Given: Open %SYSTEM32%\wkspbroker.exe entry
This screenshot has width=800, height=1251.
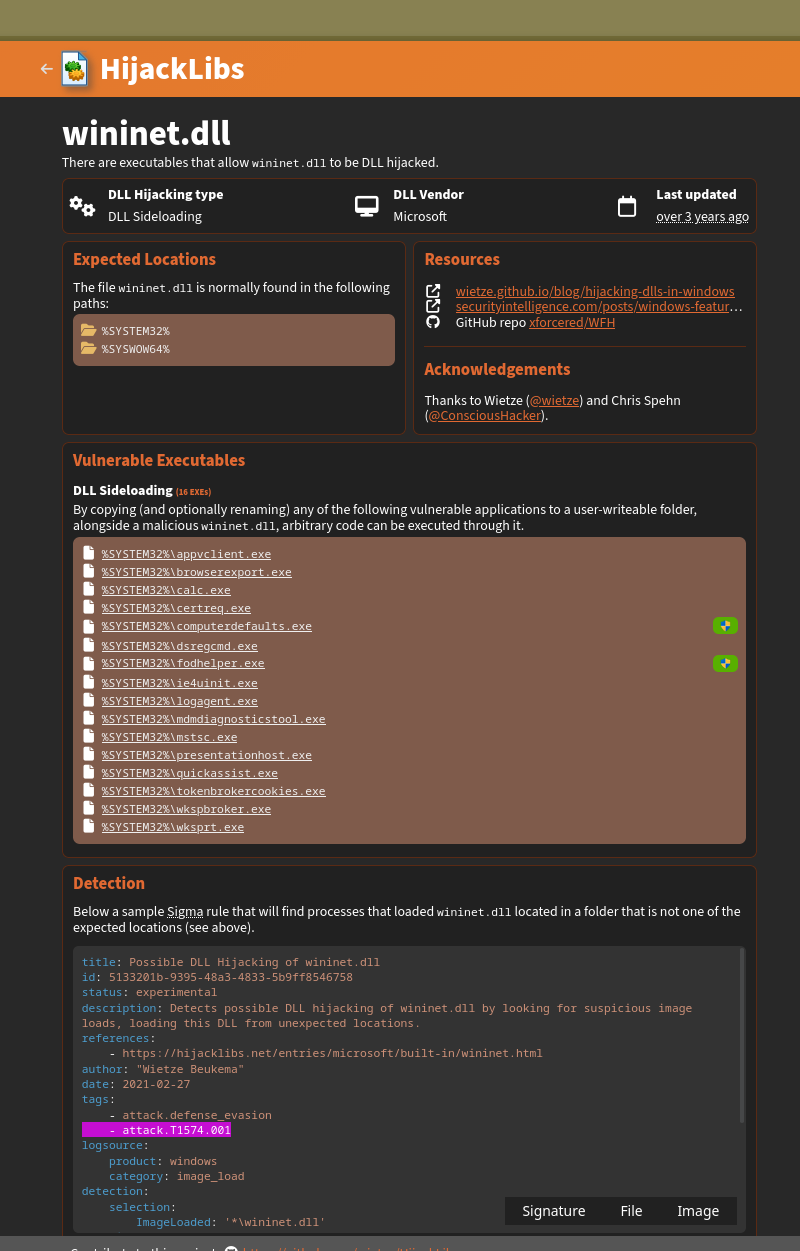Looking at the screenshot, I should (x=186, y=809).
